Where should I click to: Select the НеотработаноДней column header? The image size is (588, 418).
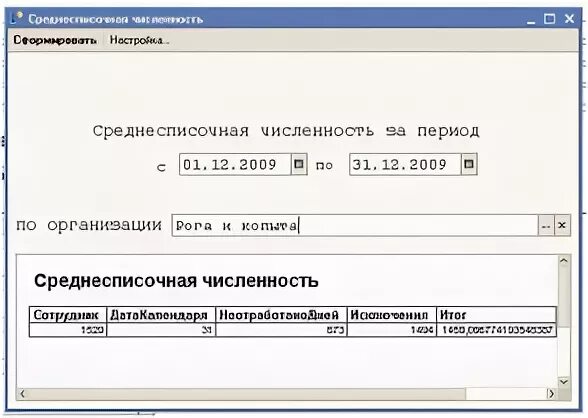coord(282,315)
